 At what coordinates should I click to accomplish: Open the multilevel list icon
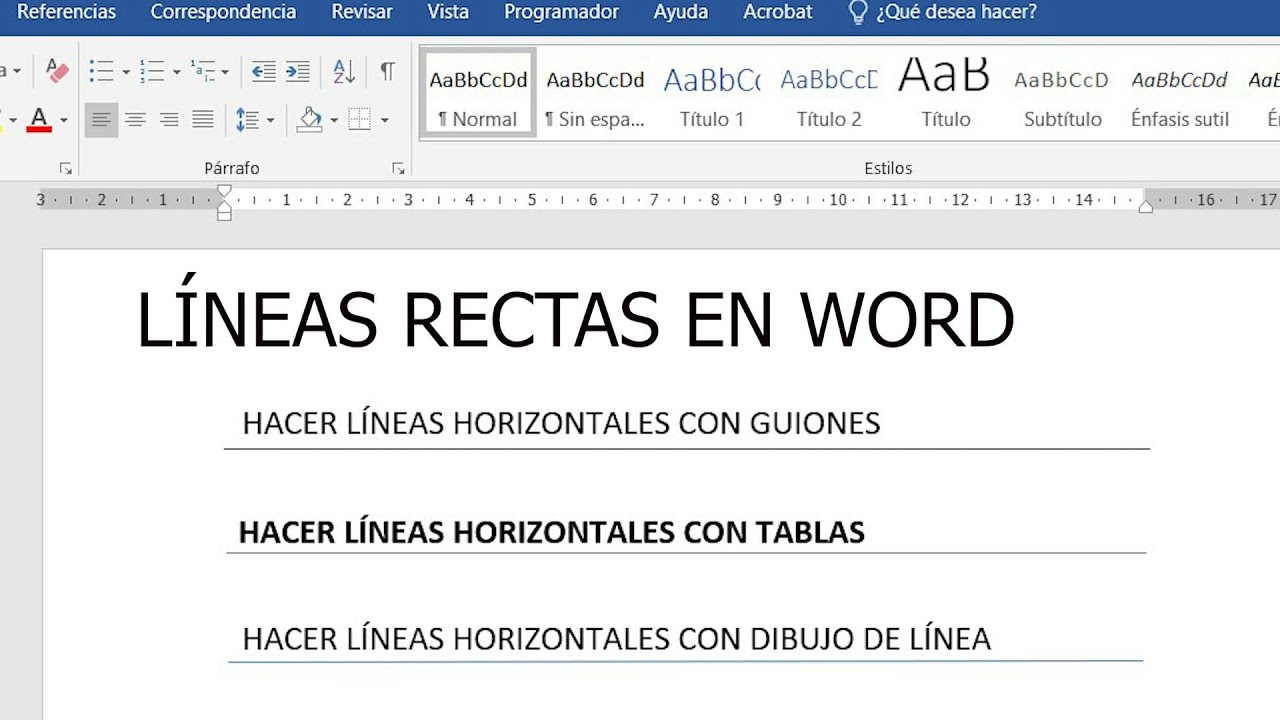204,72
